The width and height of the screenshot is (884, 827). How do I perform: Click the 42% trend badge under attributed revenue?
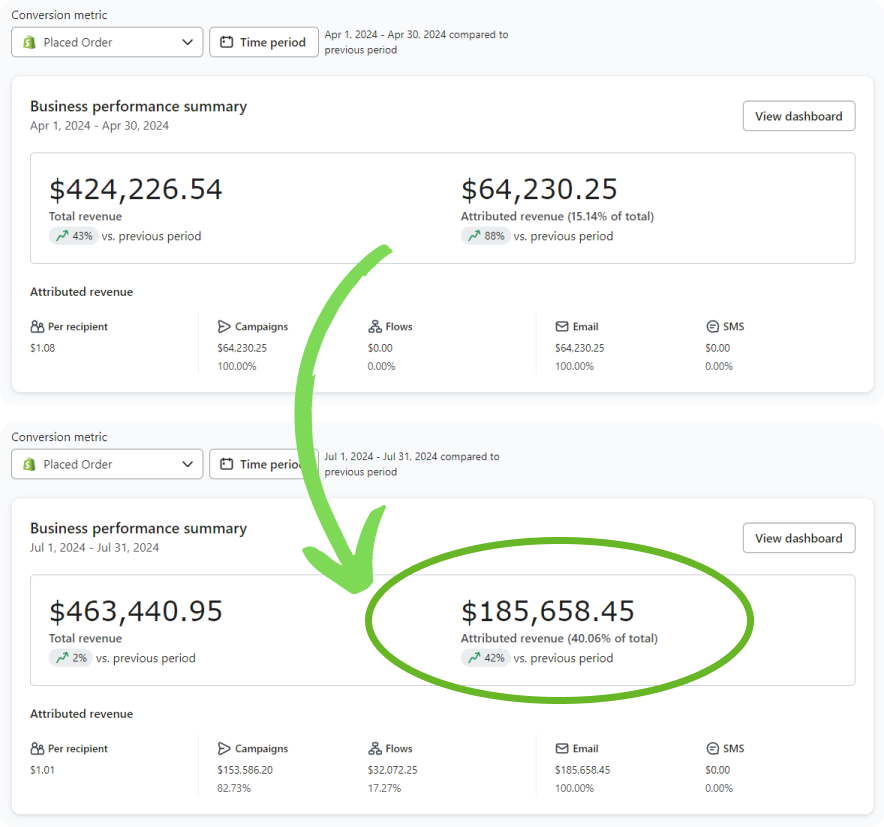click(x=485, y=658)
